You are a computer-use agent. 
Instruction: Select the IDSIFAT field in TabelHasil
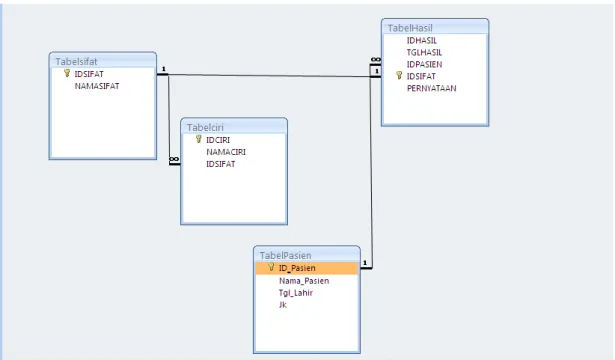[421, 76]
